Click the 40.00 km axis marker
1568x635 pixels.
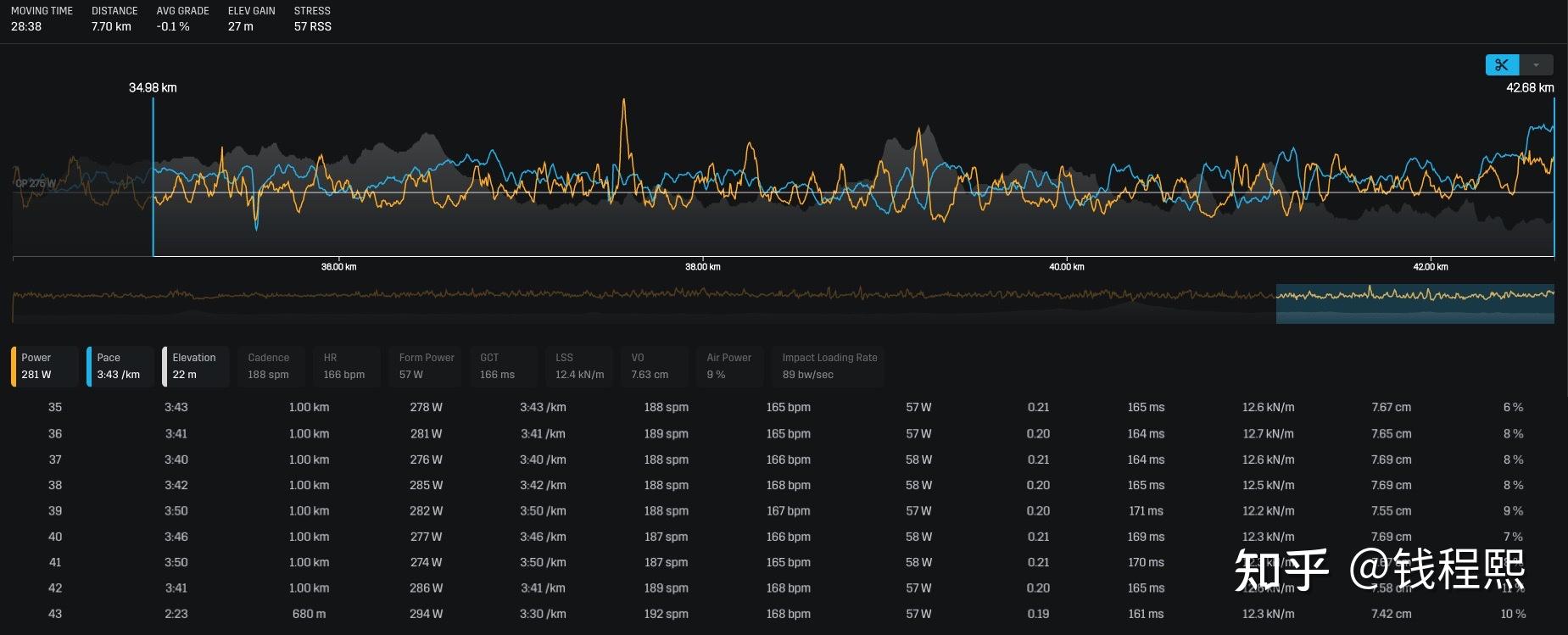tap(1066, 266)
